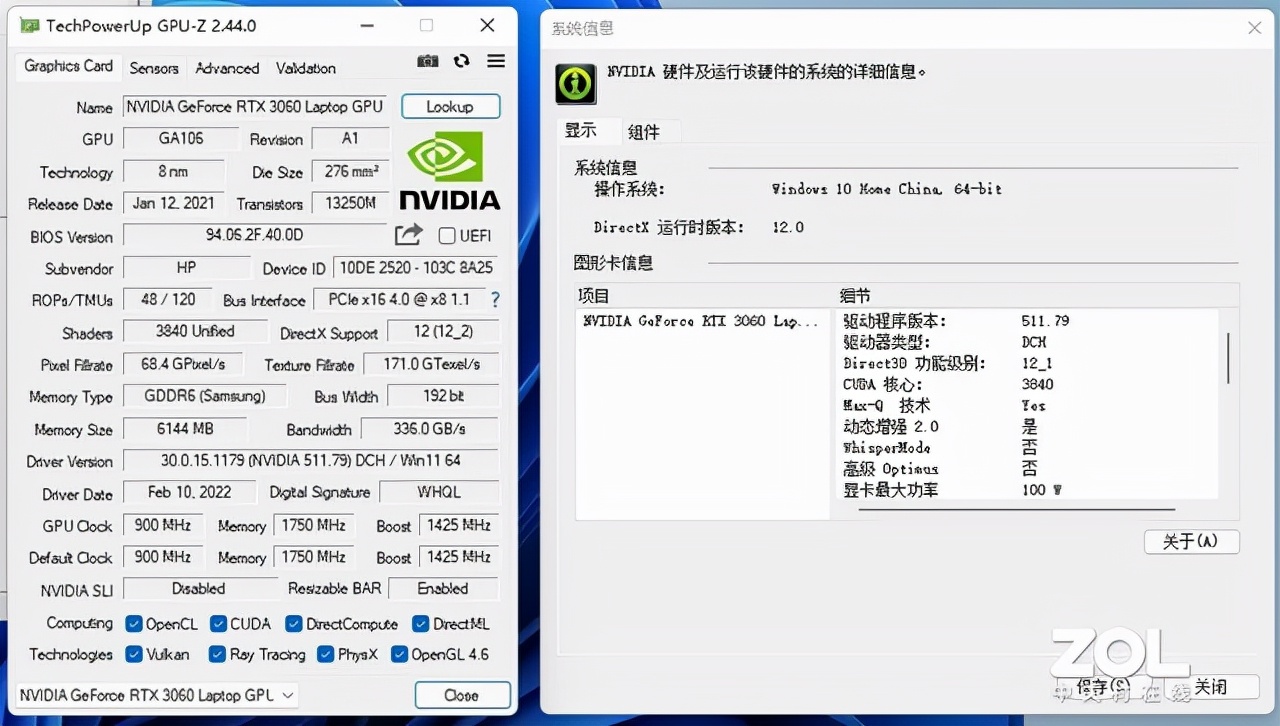
Task: Click the Close button in GPU-Z
Action: 462,694
